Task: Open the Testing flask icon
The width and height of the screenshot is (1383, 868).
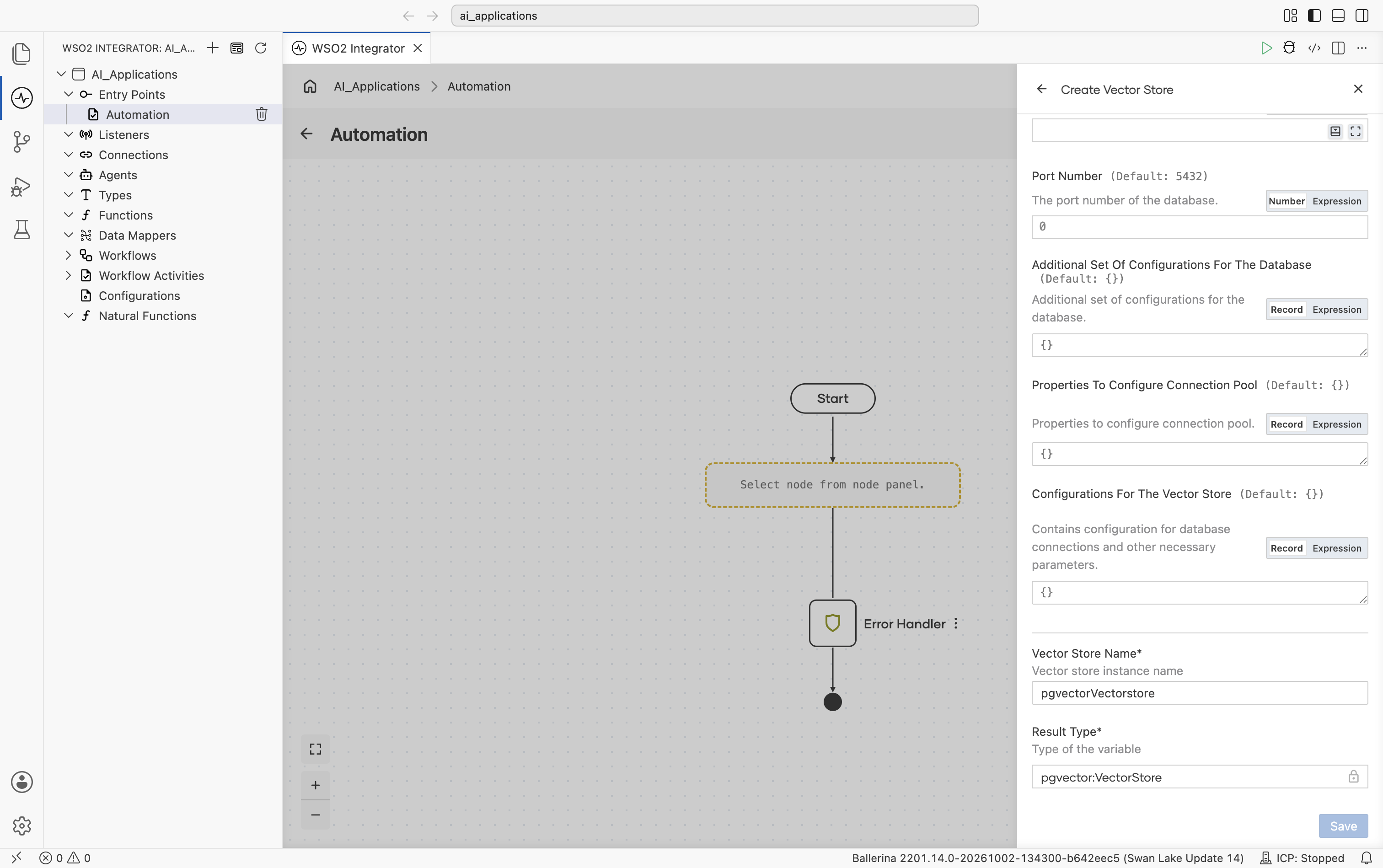Action: point(22,230)
